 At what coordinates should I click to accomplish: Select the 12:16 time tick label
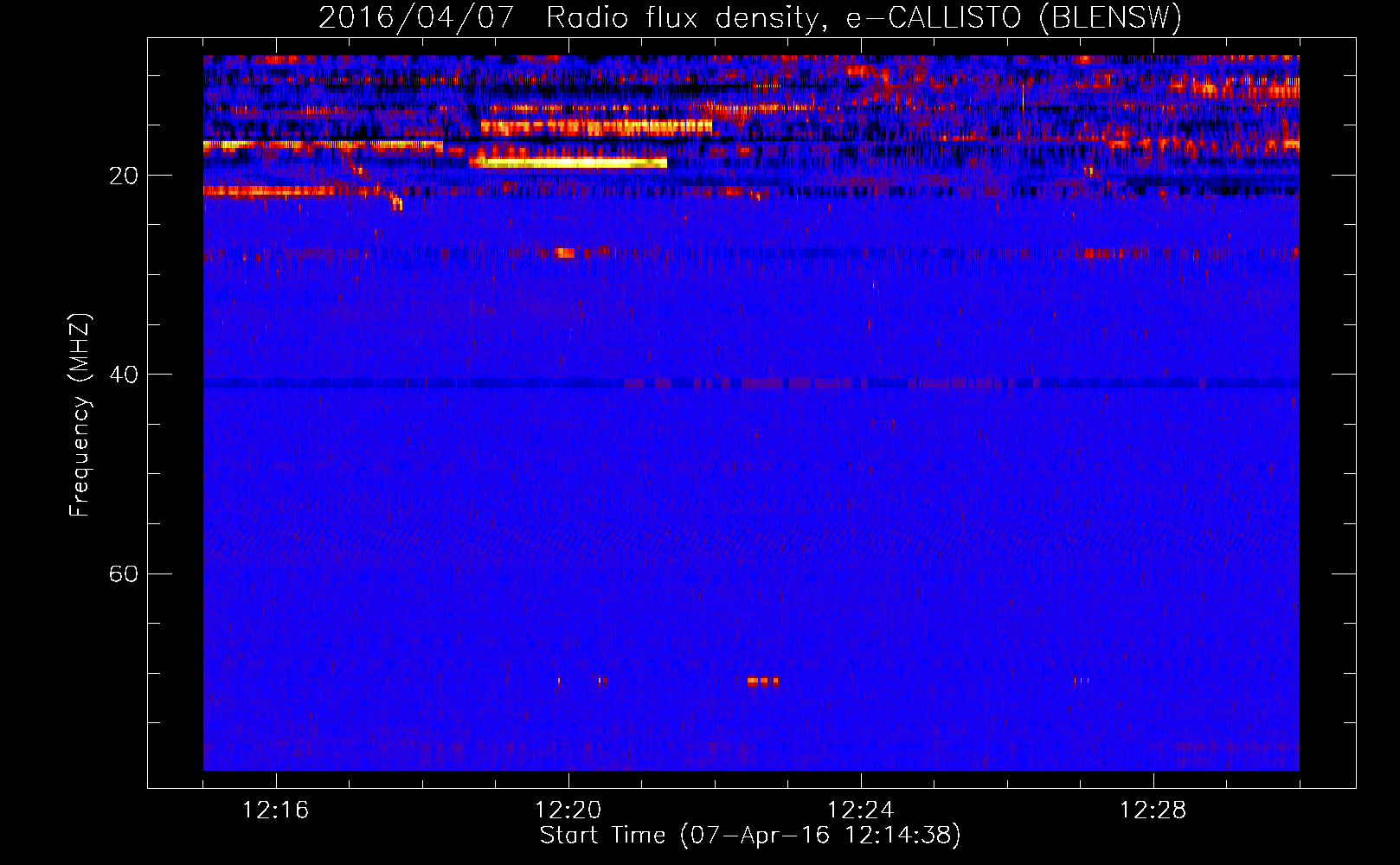click(276, 811)
